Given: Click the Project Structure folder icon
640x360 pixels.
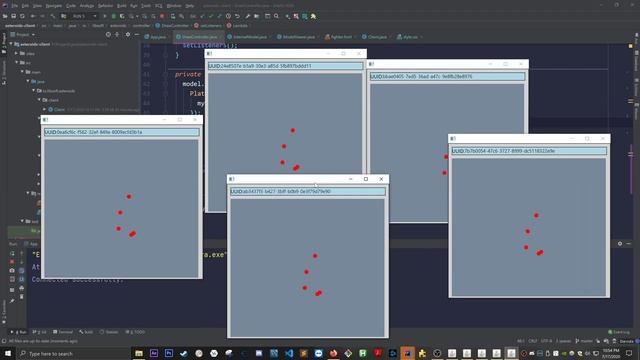Looking at the screenshot, I should (257, 16).
